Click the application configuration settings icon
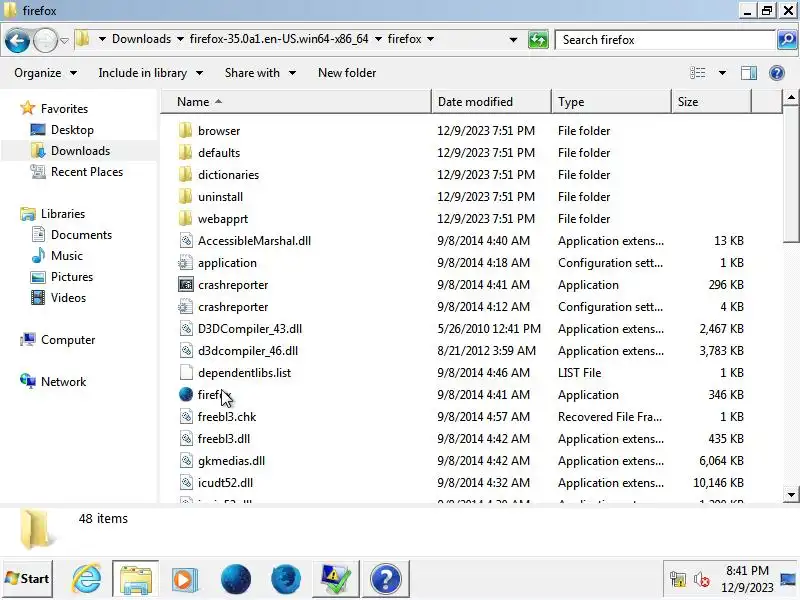Image resolution: width=800 pixels, height=600 pixels. click(185, 263)
